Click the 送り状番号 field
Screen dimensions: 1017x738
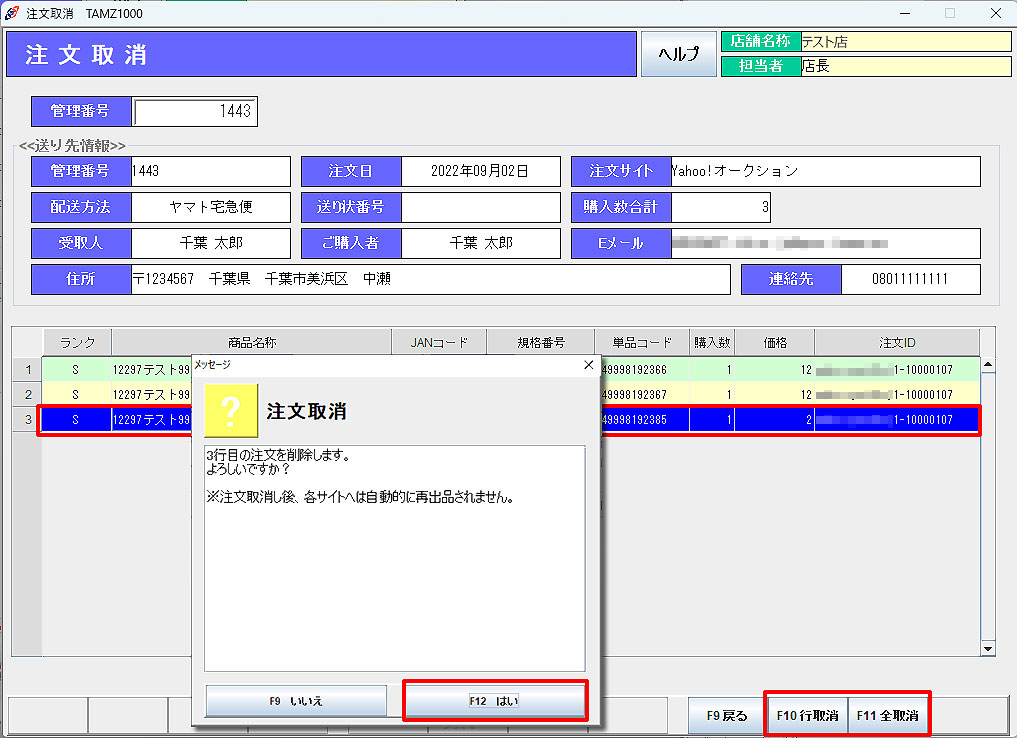click(x=480, y=207)
